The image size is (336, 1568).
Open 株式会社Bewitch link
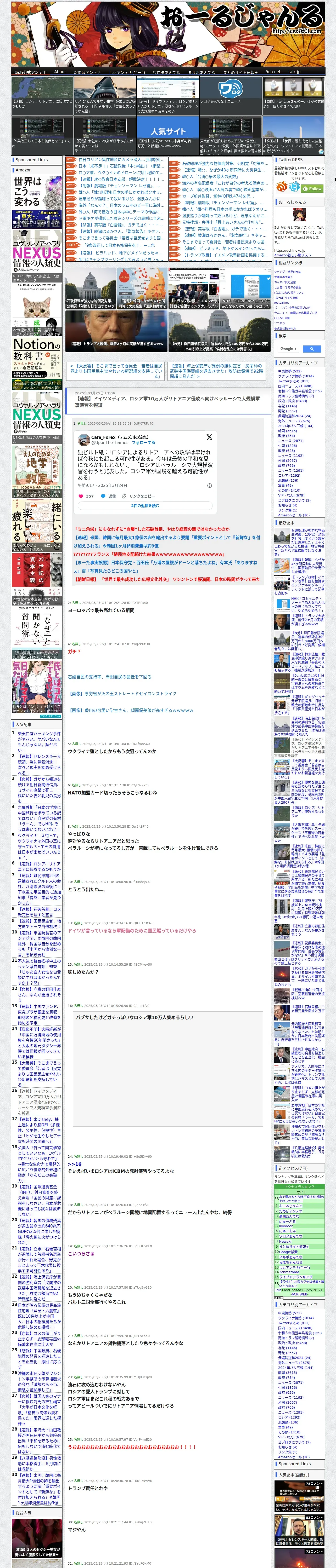tap(285, 329)
